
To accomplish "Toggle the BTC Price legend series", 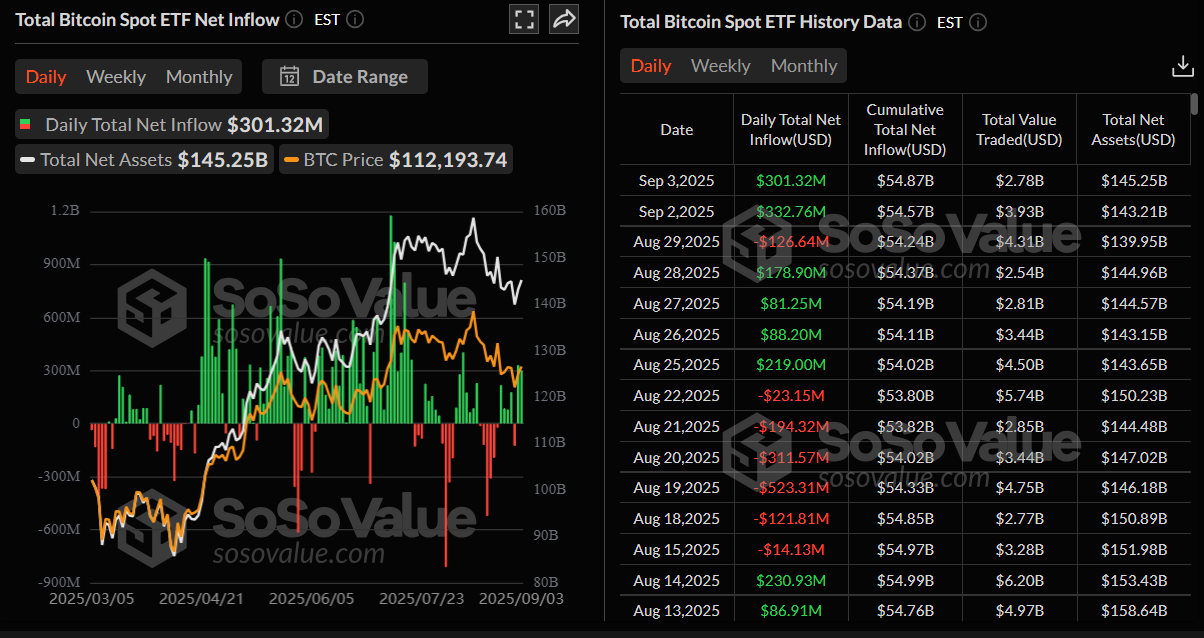I will point(395,159).
